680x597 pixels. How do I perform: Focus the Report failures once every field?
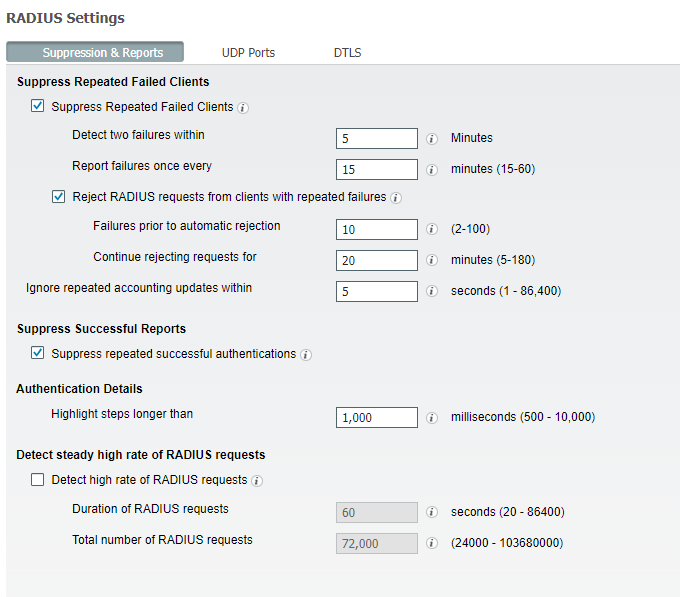point(377,170)
